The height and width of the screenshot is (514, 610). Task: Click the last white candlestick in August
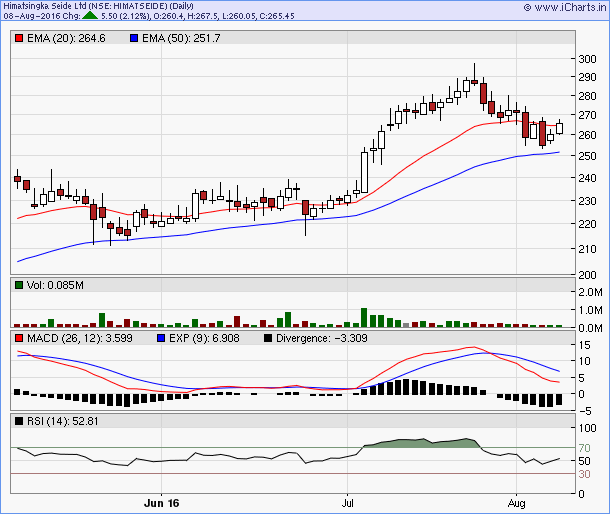pyautogui.click(x=559, y=128)
